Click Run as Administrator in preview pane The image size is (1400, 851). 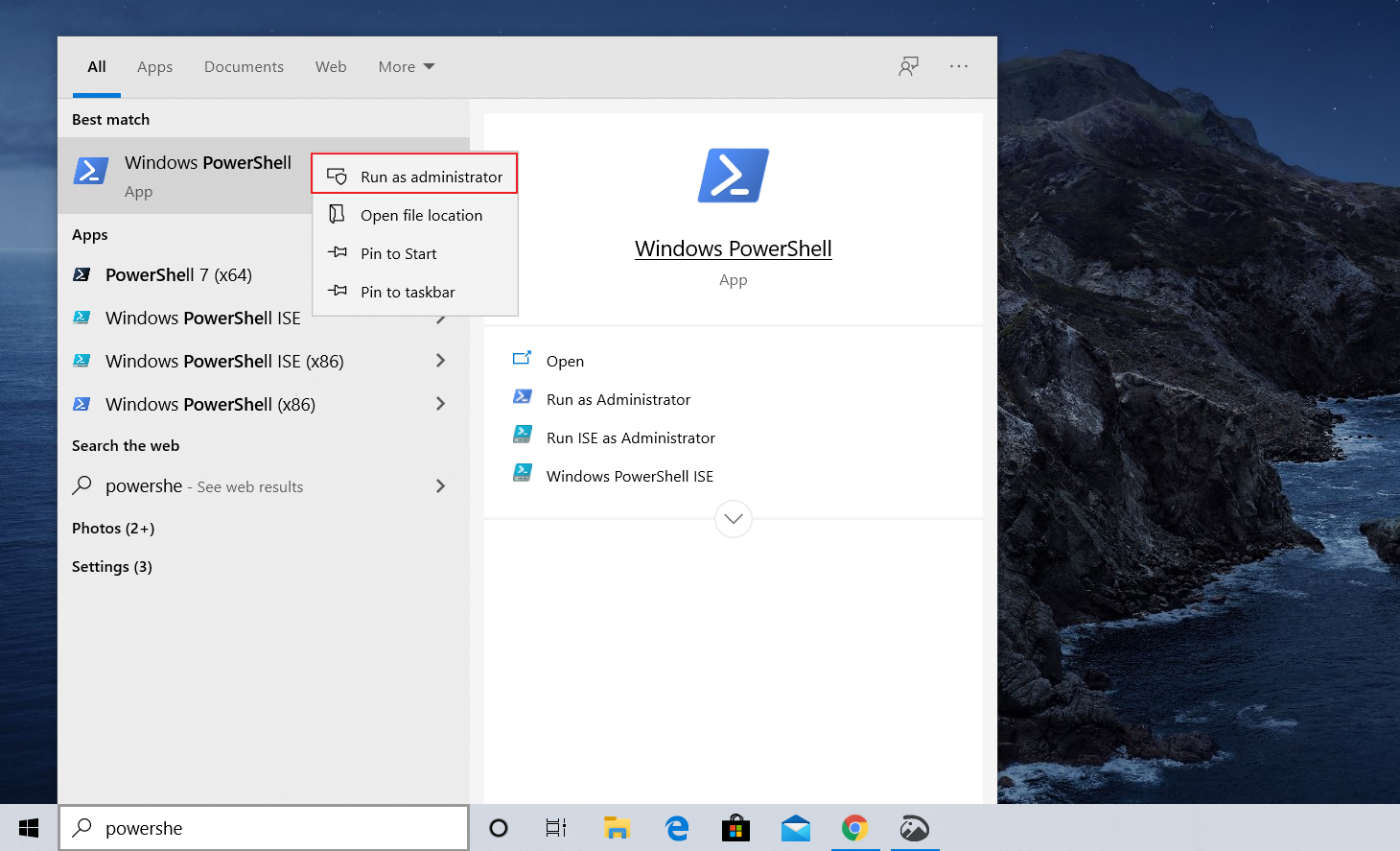(618, 399)
